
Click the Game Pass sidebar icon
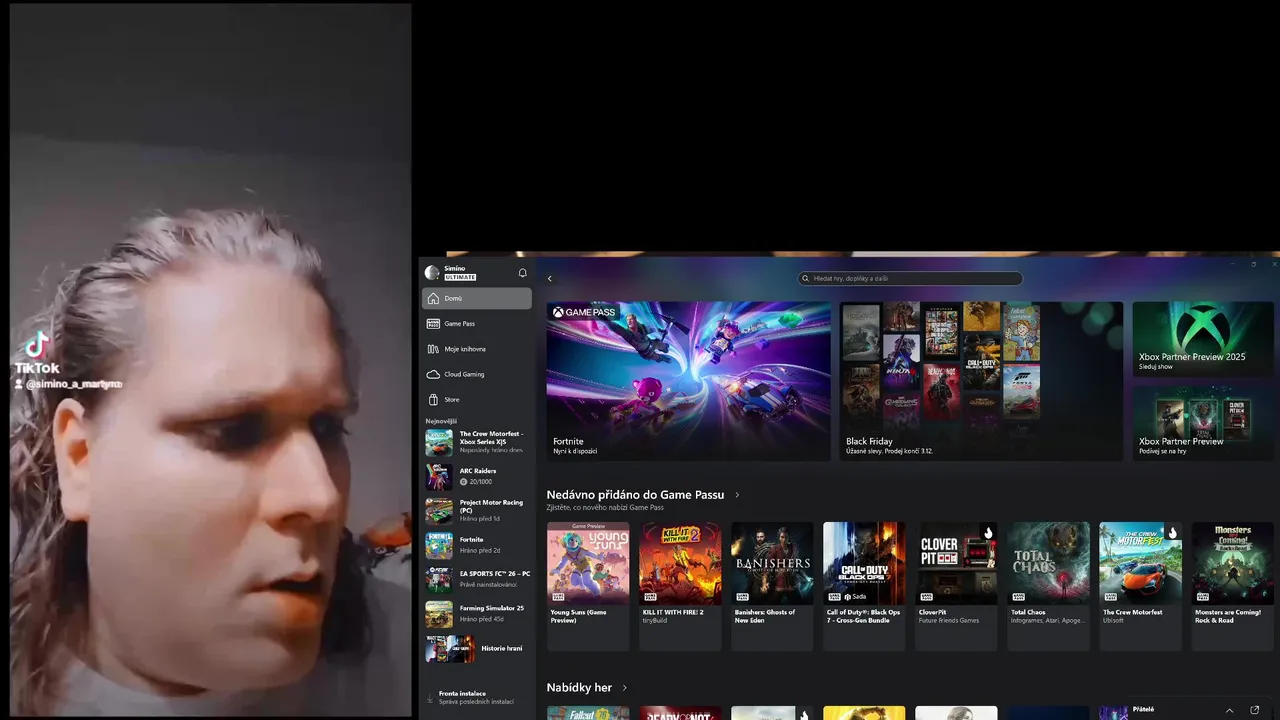pos(433,324)
